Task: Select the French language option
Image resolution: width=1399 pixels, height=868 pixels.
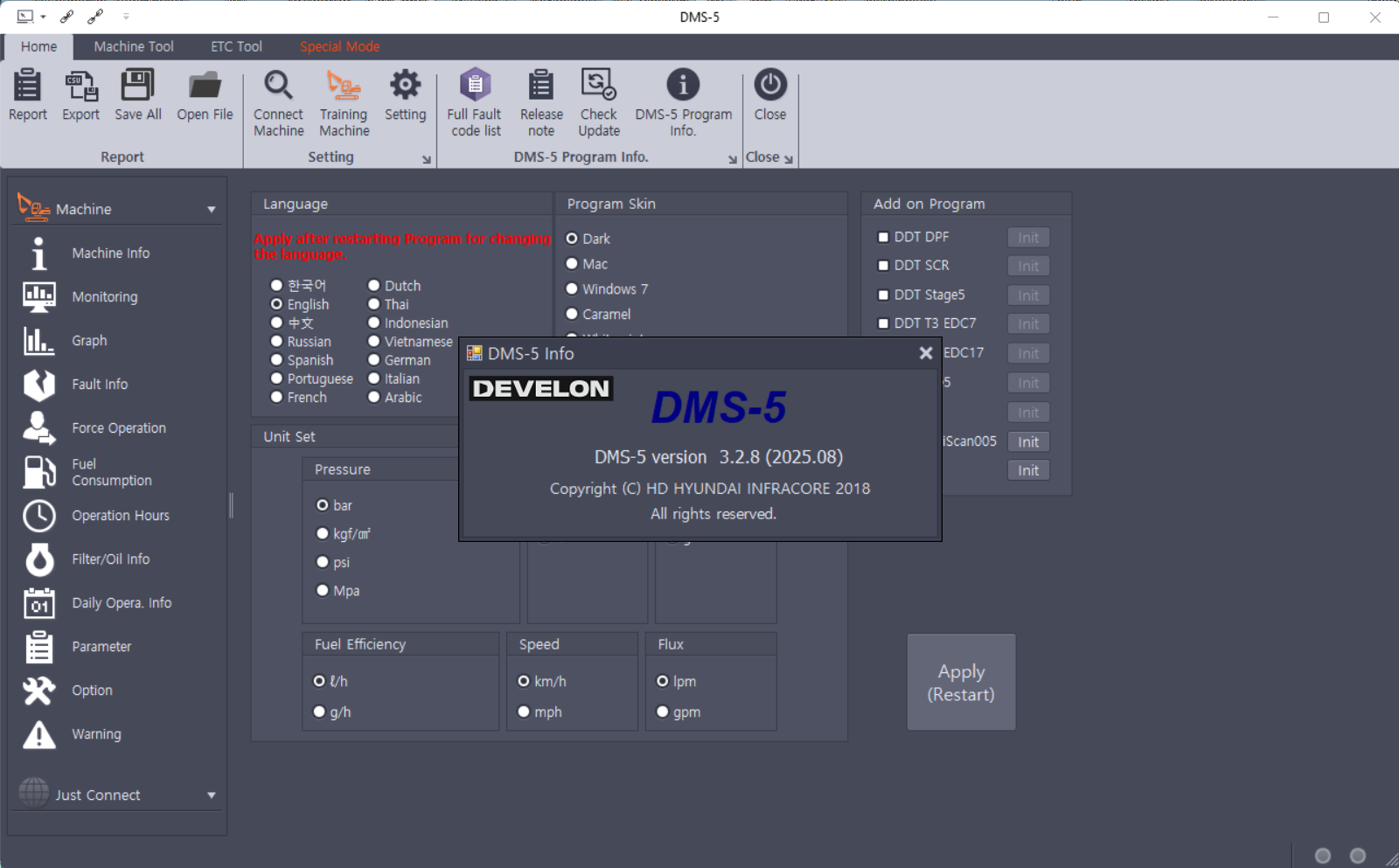Action: coord(277,398)
